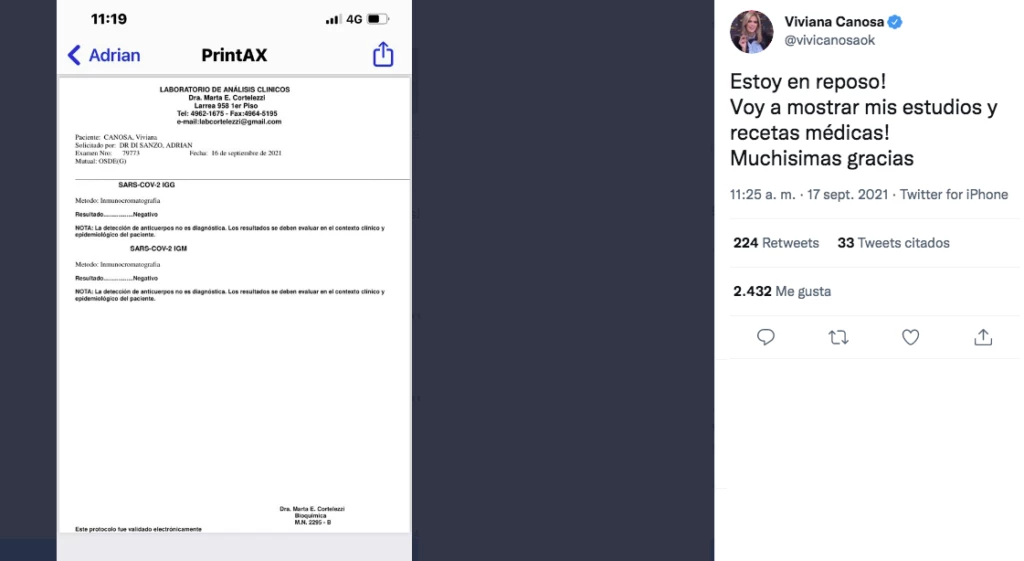1024x561 pixels.
Task: Open the Viviana Canosa display name
Action: (834, 22)
